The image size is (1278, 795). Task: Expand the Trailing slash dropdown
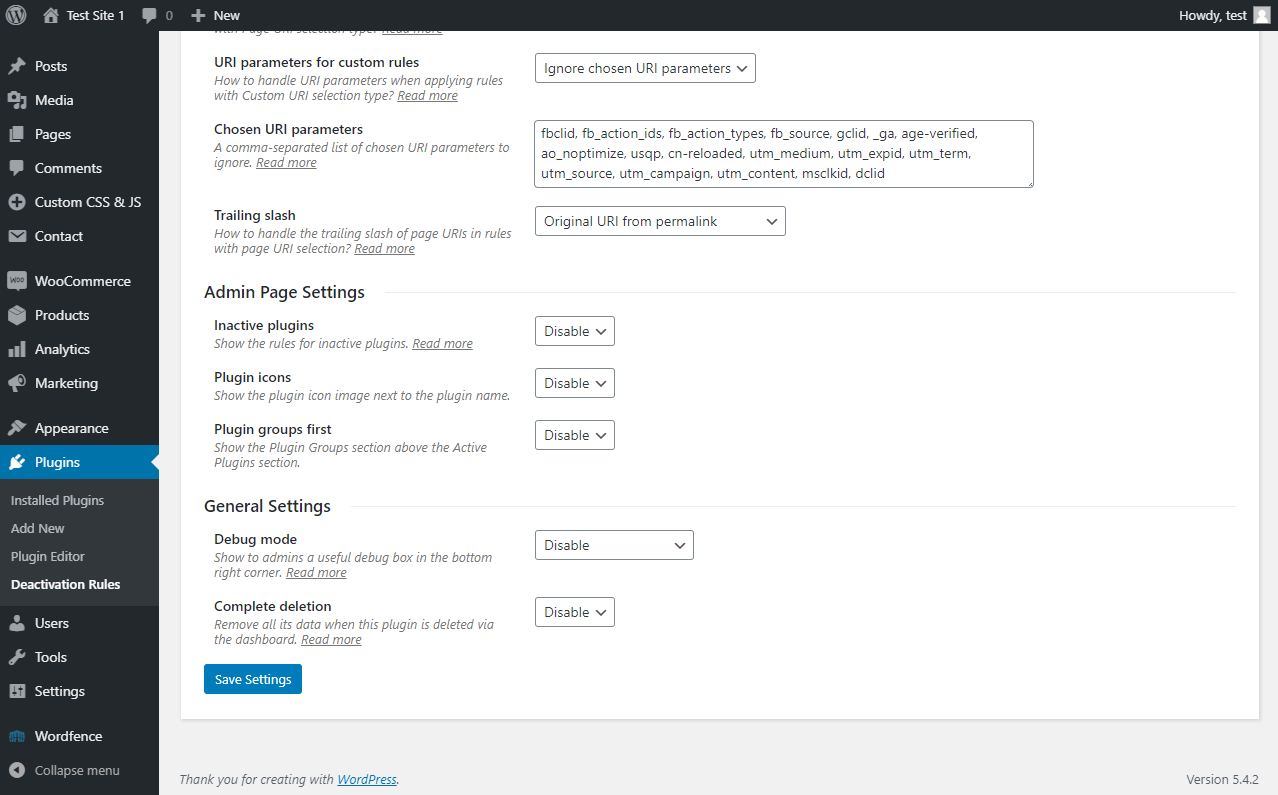click(660, 221)
